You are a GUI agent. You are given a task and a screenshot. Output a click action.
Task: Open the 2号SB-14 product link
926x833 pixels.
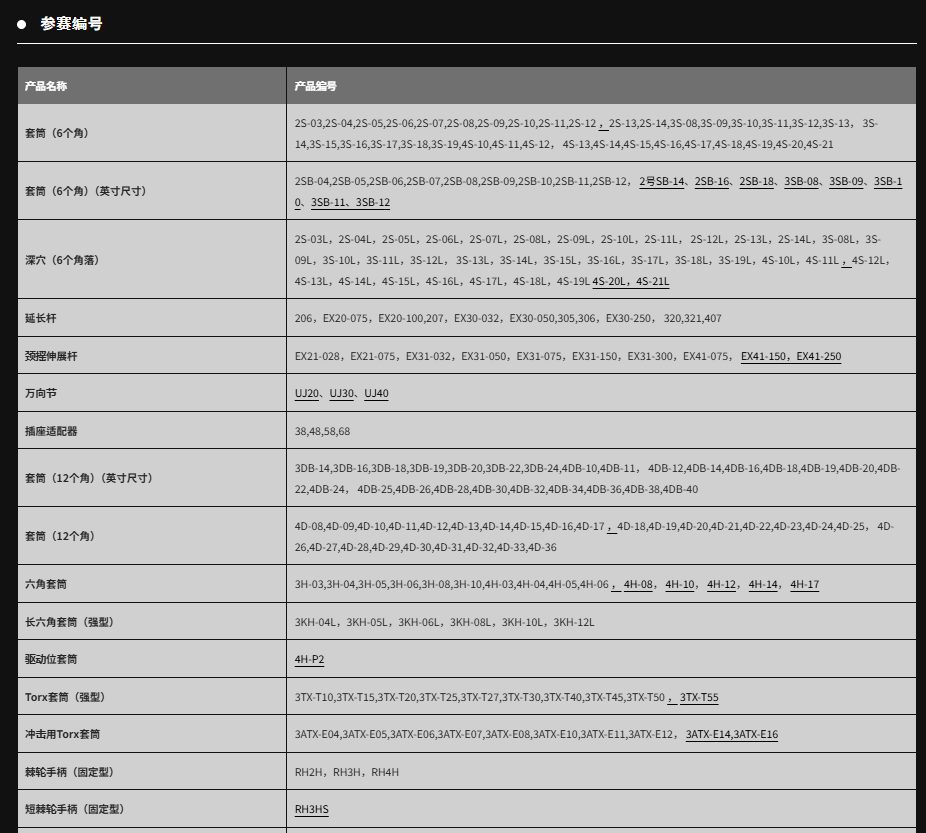(x=662, y=182)
